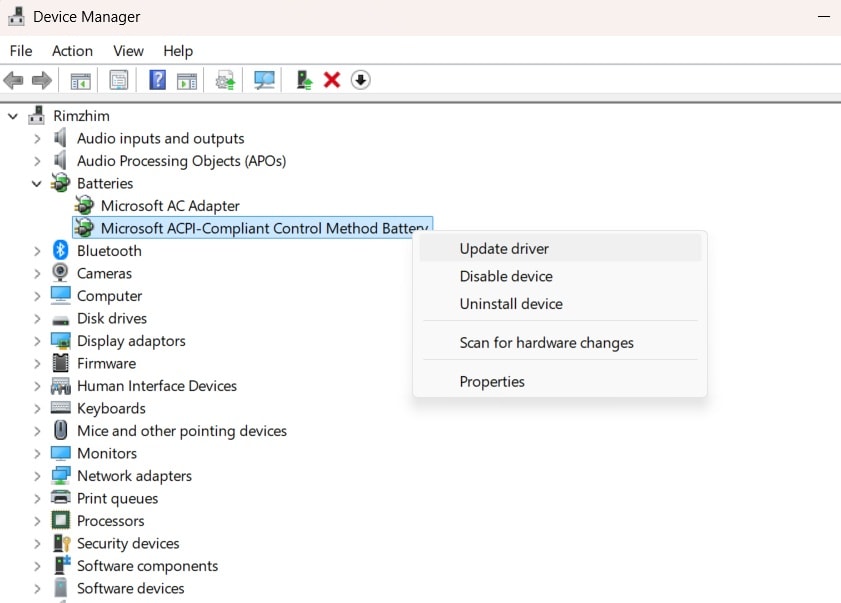The height and width of the screenshot is (603, 841).
Task: Choose Disable device in context menu
Action: point(560,276)
